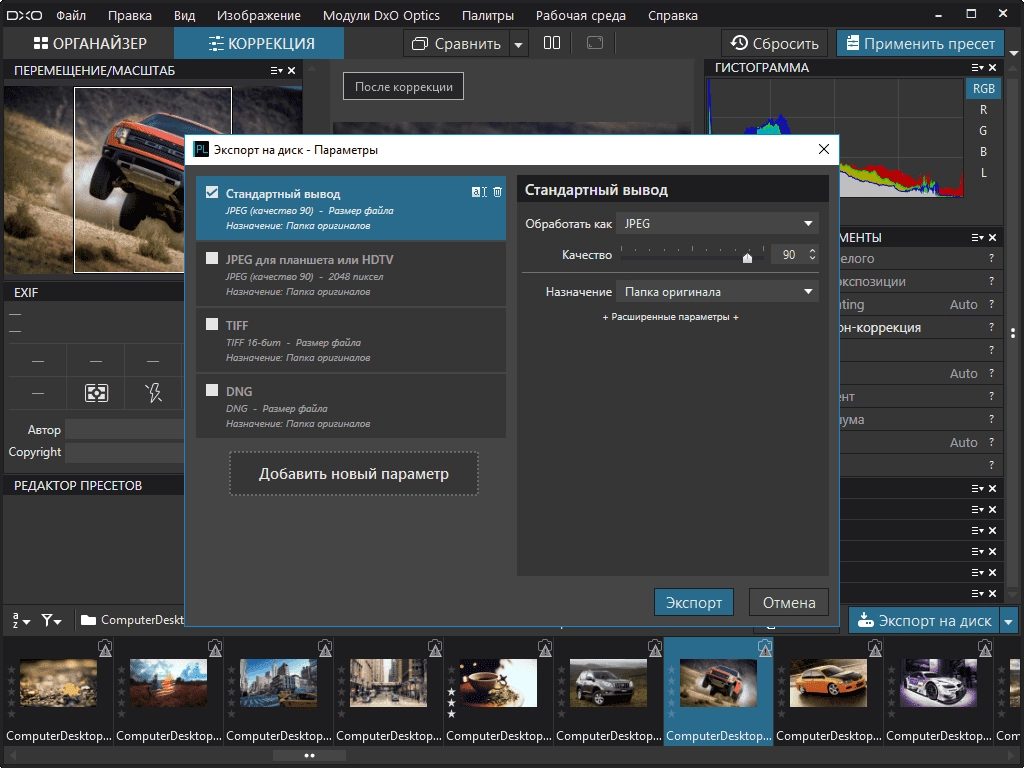Switch histogram to the L channel
The width and height of the screenshot is (1024, 768).
(x=984, y=173)
